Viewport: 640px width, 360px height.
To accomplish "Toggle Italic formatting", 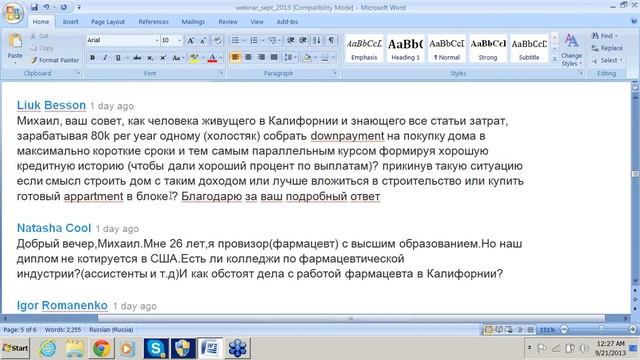I will pos(105,58).
